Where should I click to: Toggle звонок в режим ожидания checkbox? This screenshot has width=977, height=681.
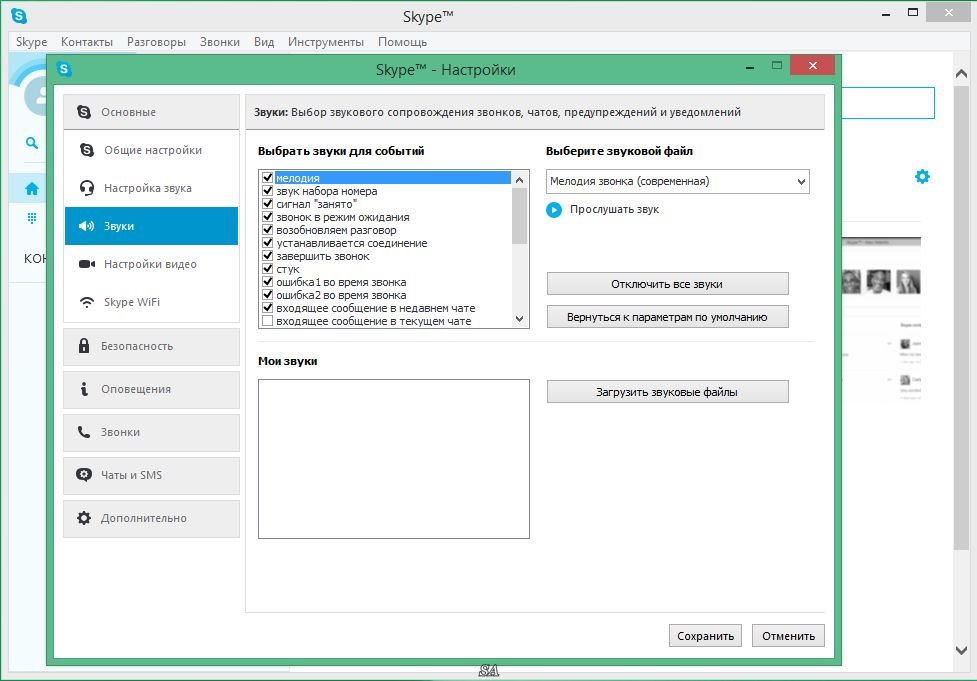click(x=268, y=217)
